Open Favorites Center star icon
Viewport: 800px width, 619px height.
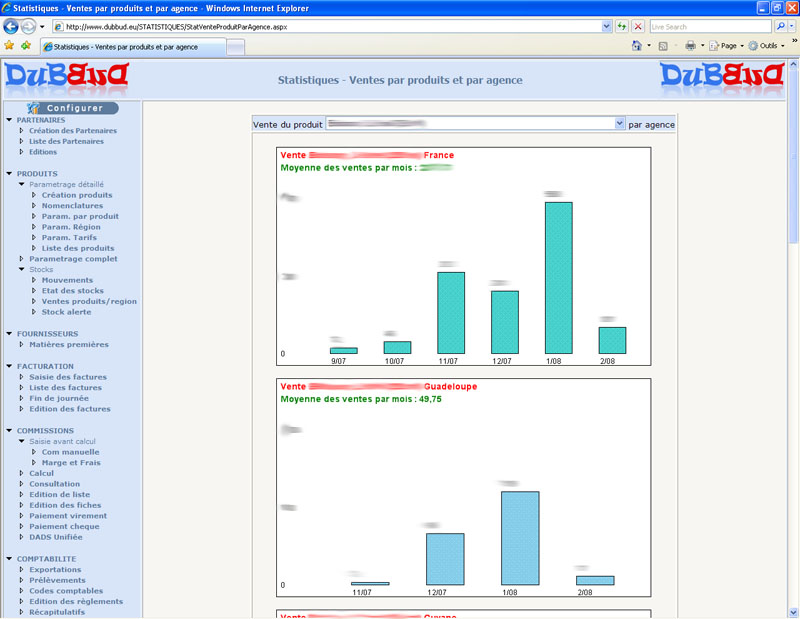(x=9, y=46)
